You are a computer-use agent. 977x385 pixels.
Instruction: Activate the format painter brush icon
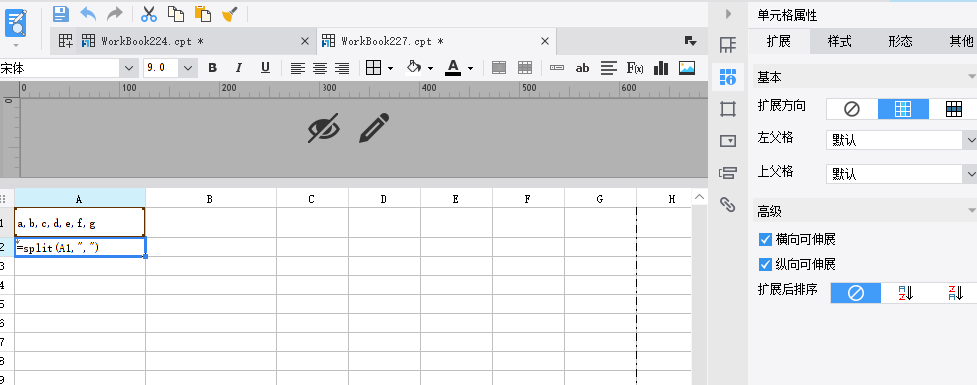[230, 14]
